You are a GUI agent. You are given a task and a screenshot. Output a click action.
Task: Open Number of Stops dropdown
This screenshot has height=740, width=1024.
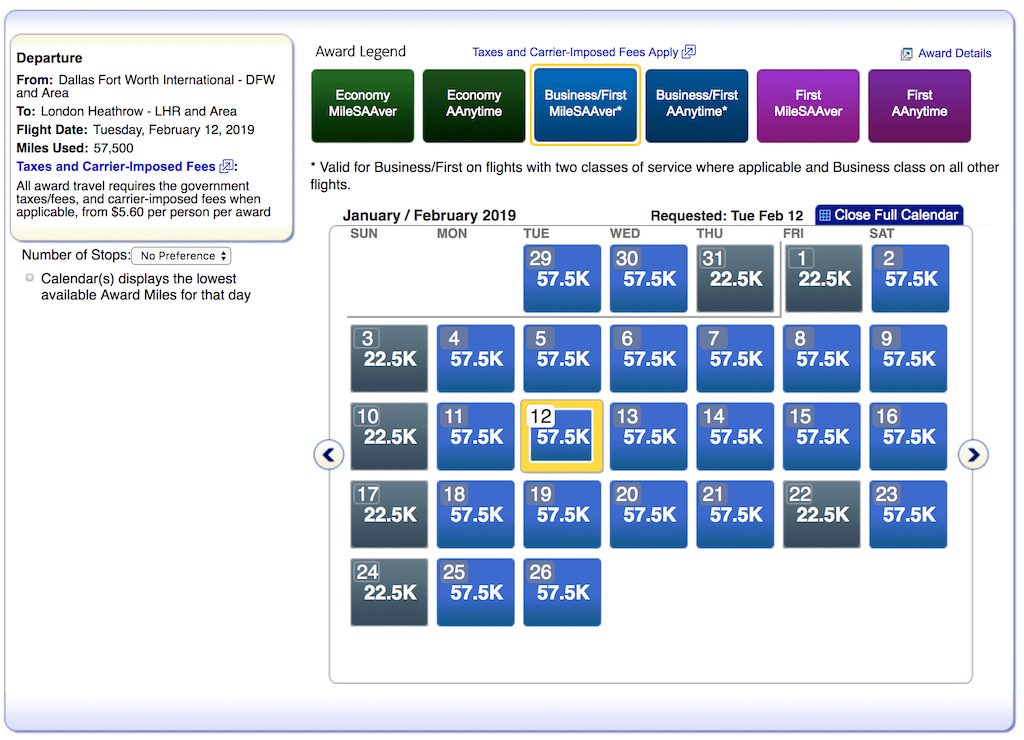[181, 255]
